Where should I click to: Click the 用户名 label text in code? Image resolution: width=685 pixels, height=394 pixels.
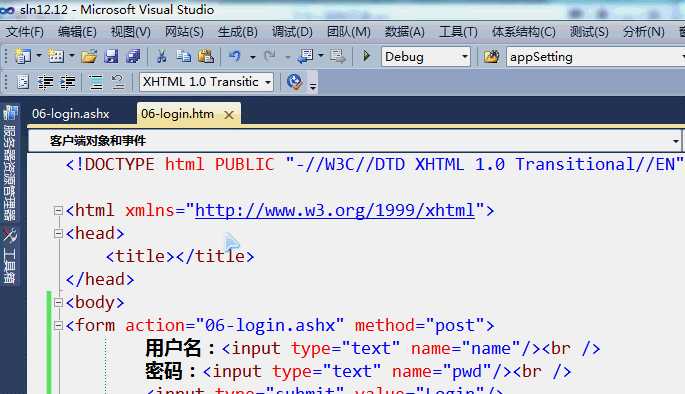coord(173,349)
